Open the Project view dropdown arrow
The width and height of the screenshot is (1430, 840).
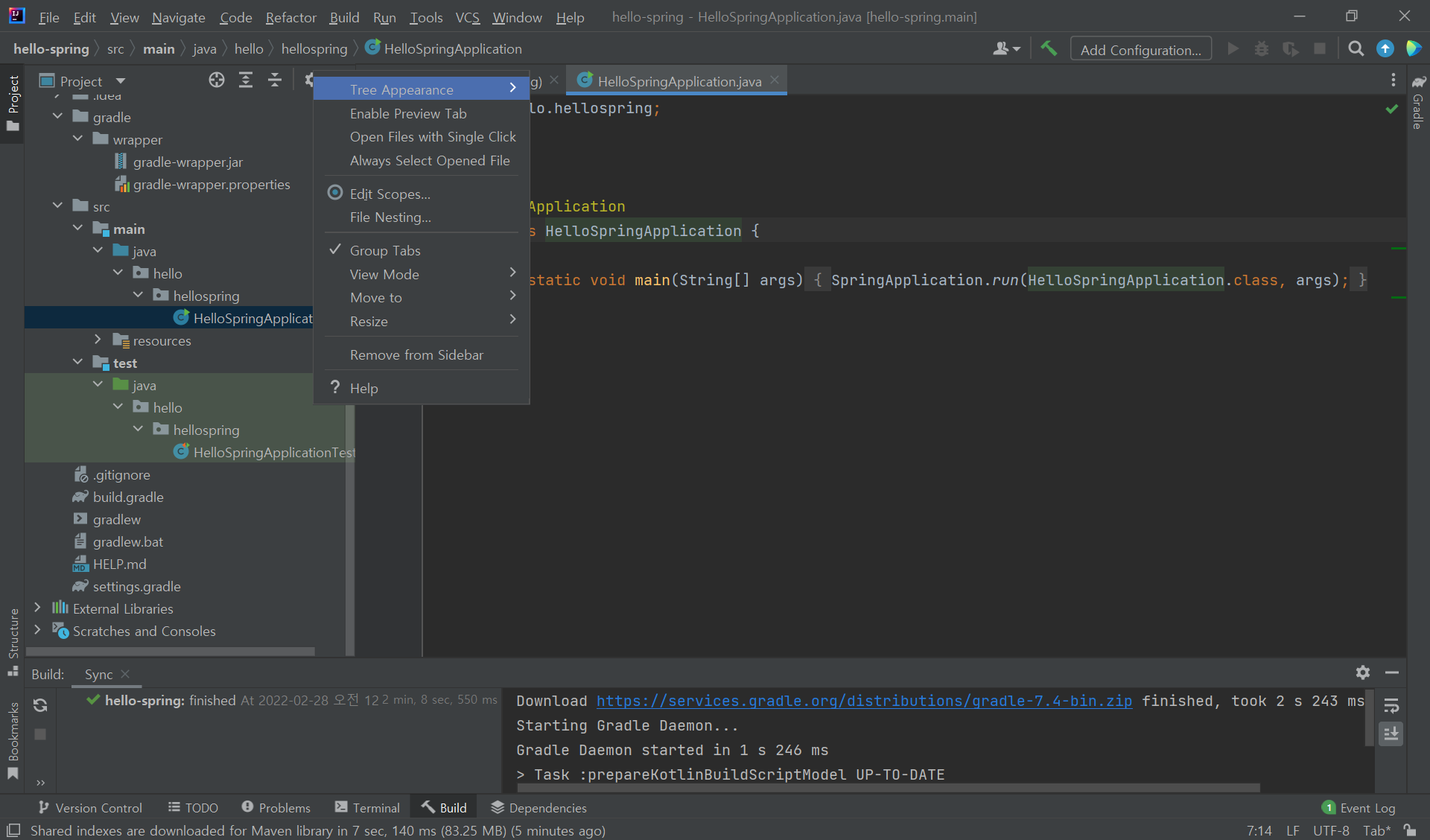tap(121, 81)
